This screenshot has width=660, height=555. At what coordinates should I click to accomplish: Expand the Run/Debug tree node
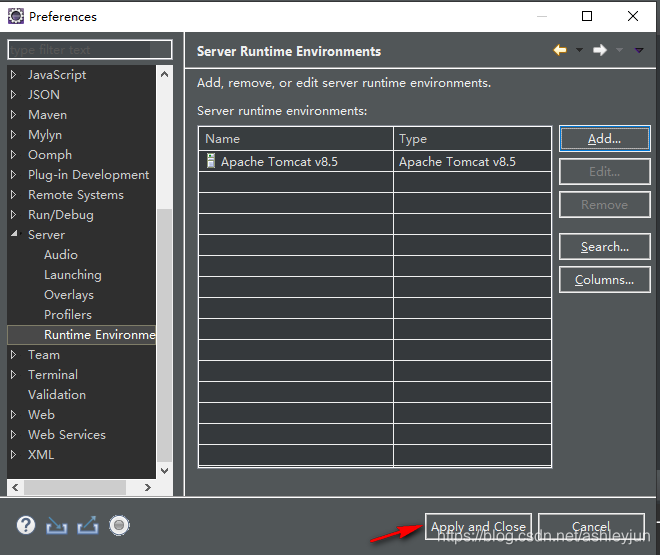13,214
